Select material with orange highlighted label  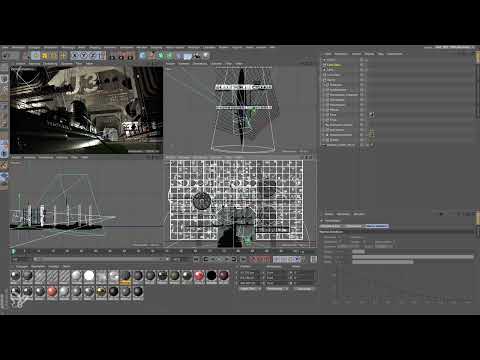[126, 277]
